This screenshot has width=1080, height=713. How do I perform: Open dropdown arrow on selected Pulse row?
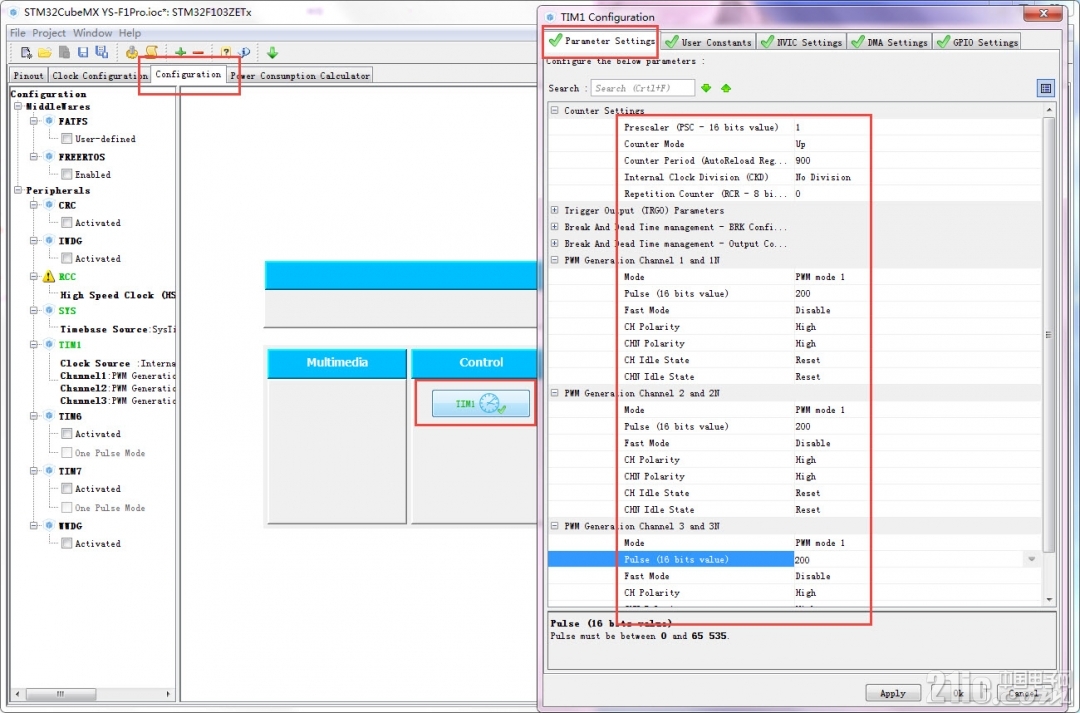1032,559
